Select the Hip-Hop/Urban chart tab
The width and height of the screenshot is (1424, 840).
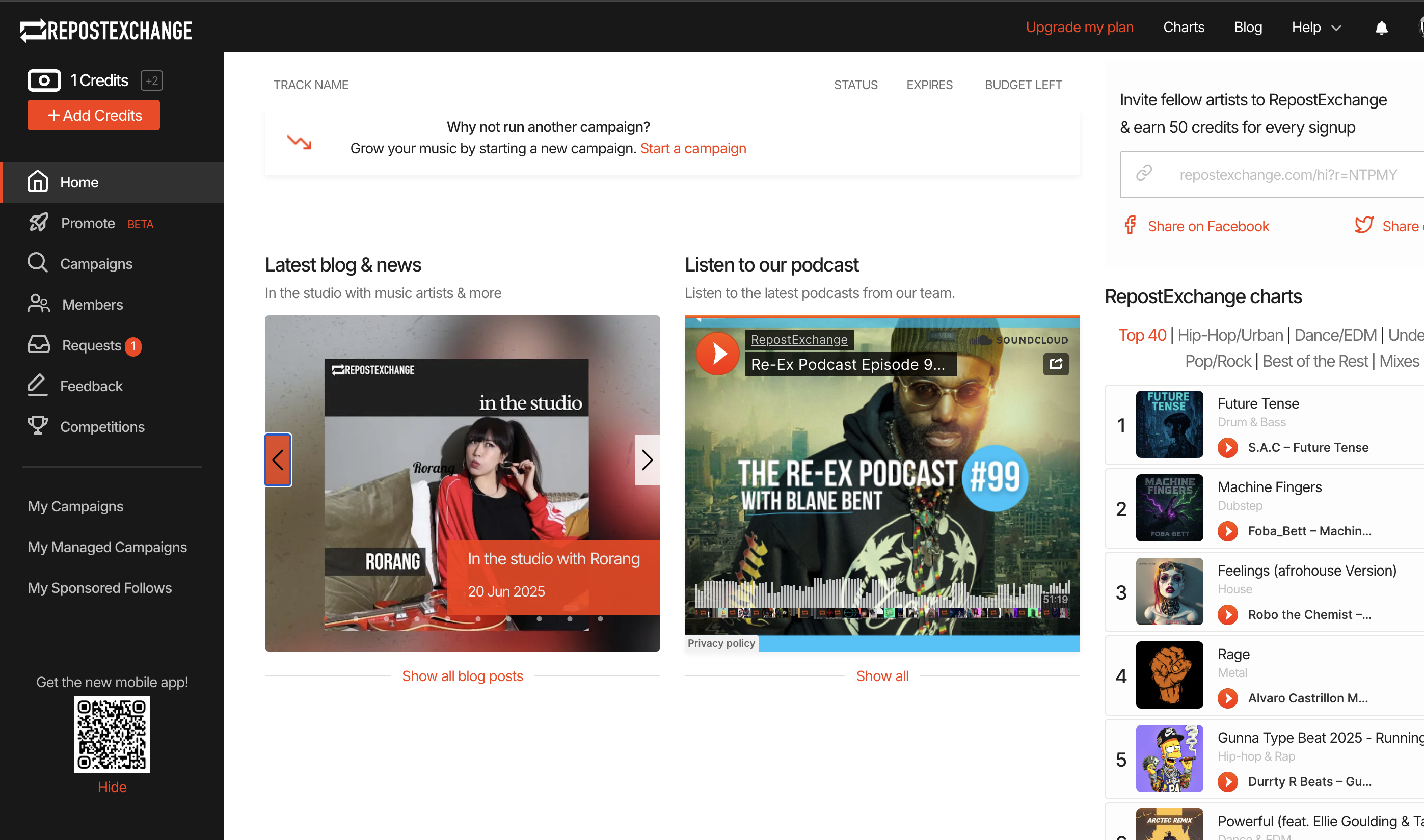point(1230,335)
